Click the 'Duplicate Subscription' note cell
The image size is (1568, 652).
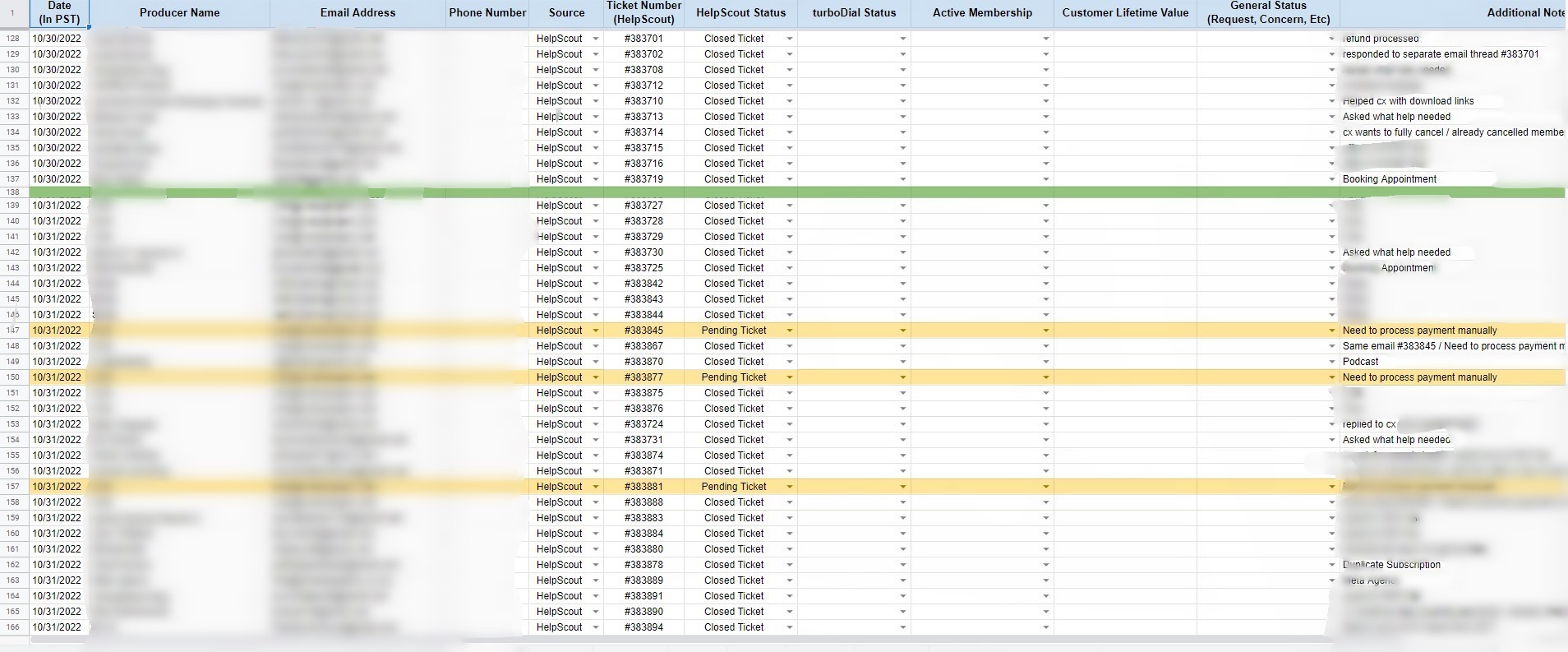click(x=1391, y=565)
